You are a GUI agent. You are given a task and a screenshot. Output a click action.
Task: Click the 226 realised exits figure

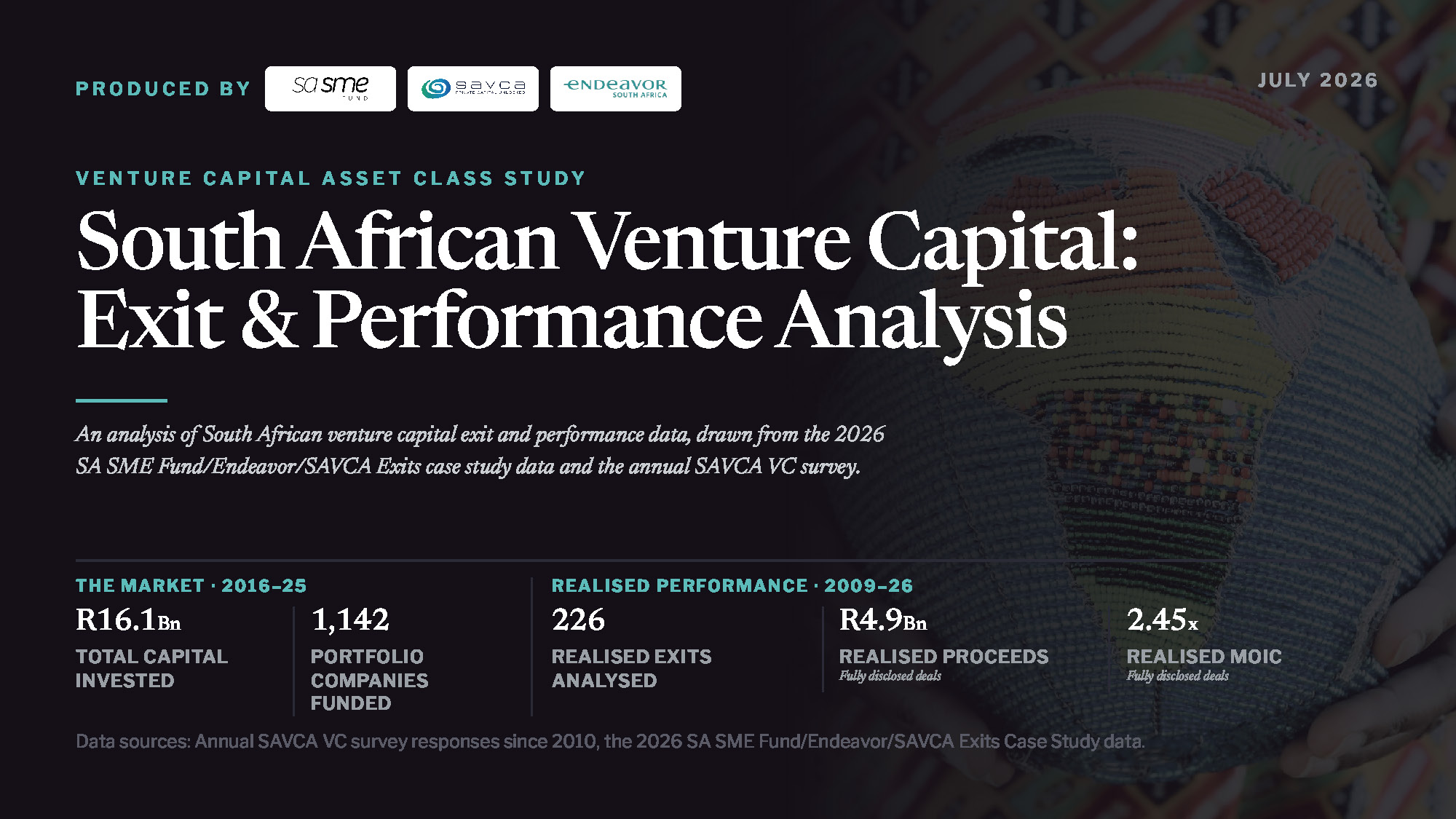(578, 620)
